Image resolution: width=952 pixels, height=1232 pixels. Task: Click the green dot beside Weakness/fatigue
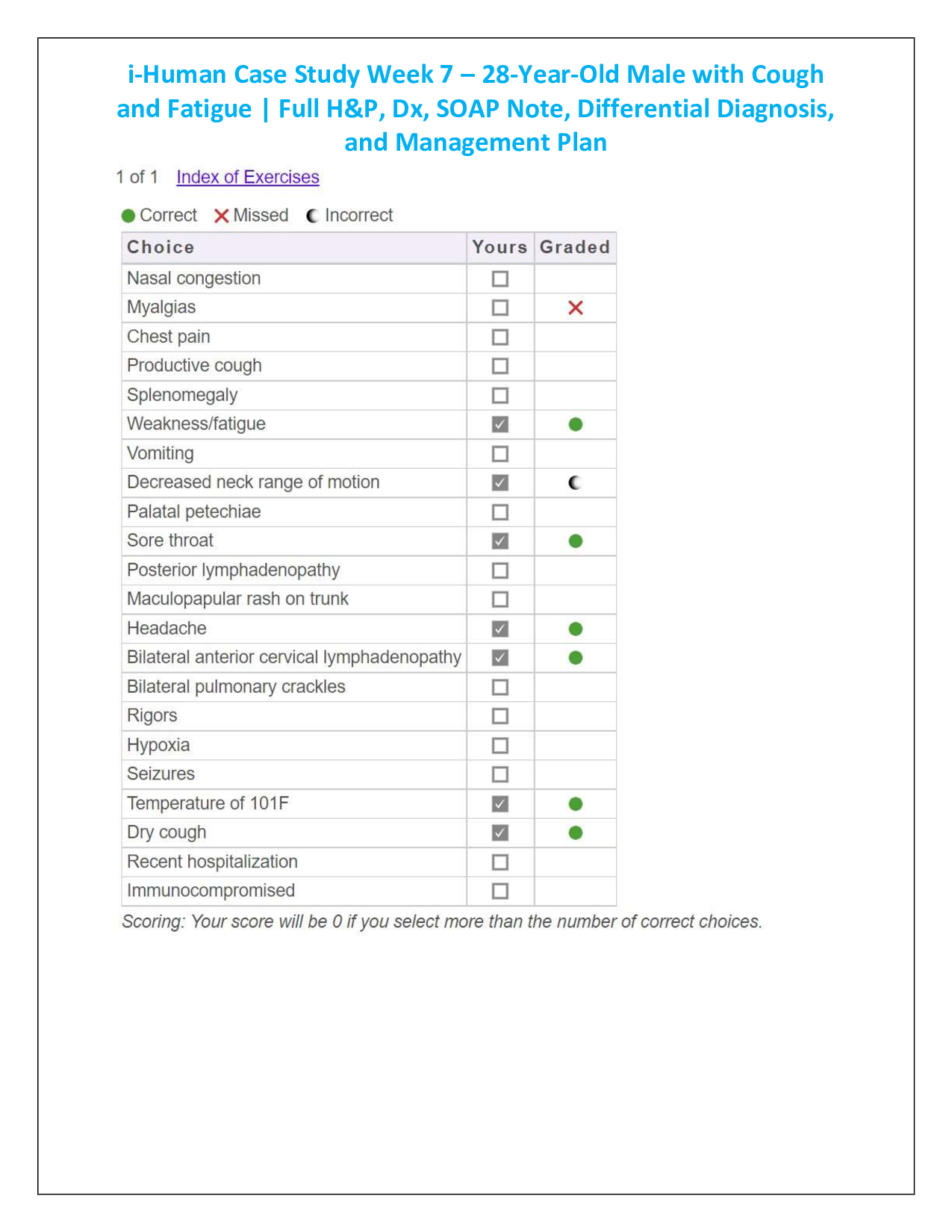(575, 423)
